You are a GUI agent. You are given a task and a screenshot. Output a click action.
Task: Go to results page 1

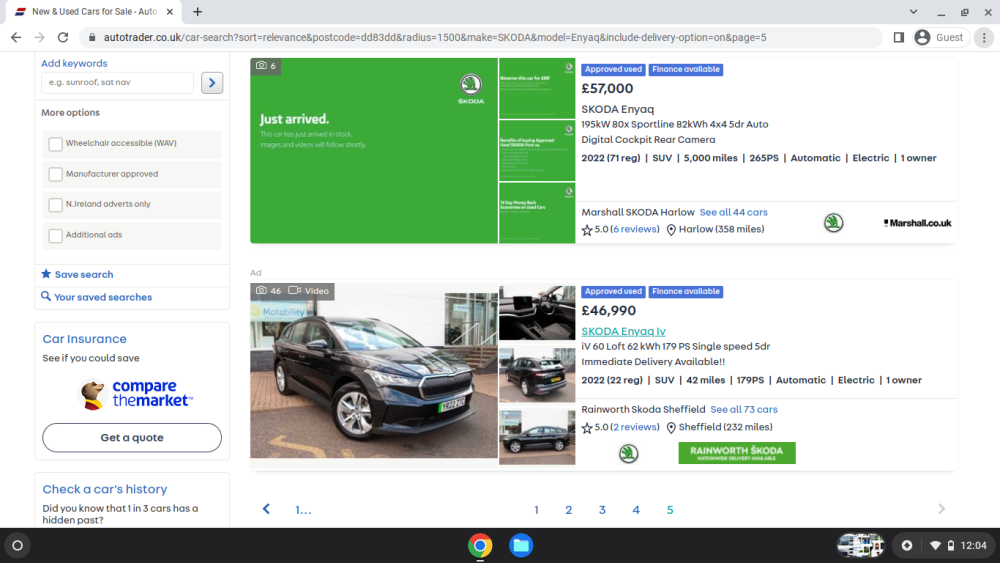[x=536, y=510]
